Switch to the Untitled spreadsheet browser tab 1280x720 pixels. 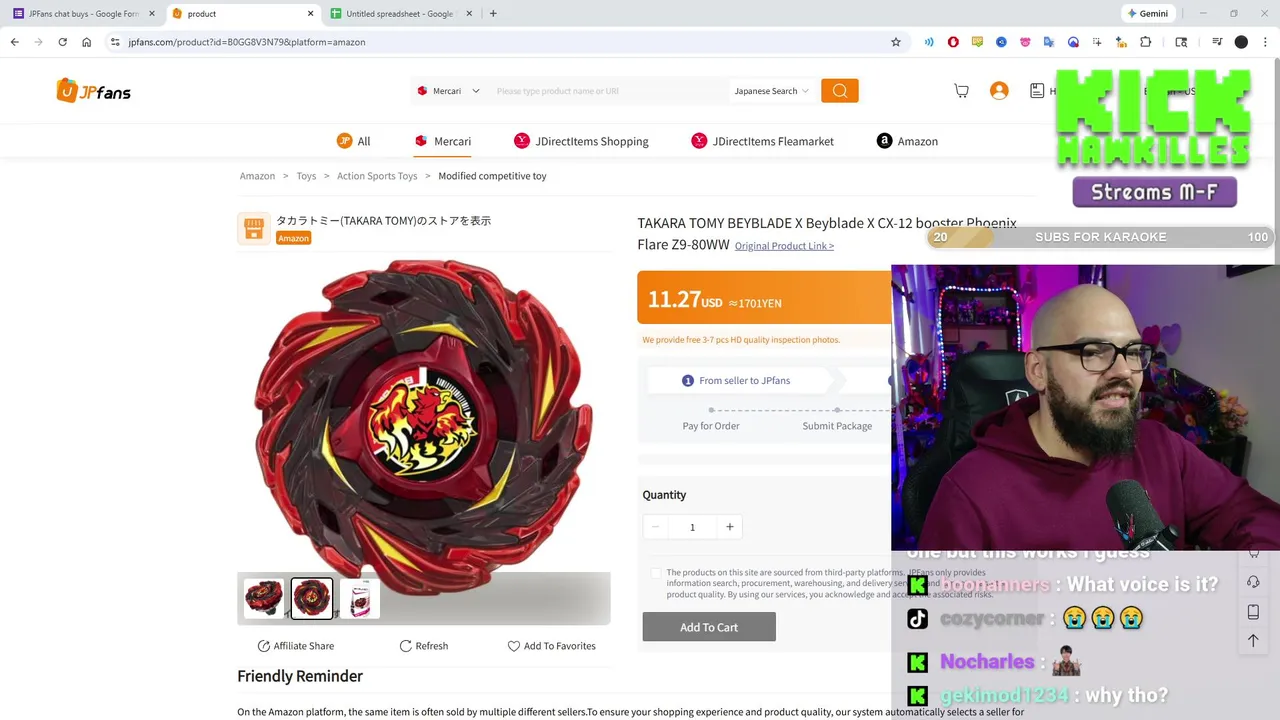tap(398, 14)
